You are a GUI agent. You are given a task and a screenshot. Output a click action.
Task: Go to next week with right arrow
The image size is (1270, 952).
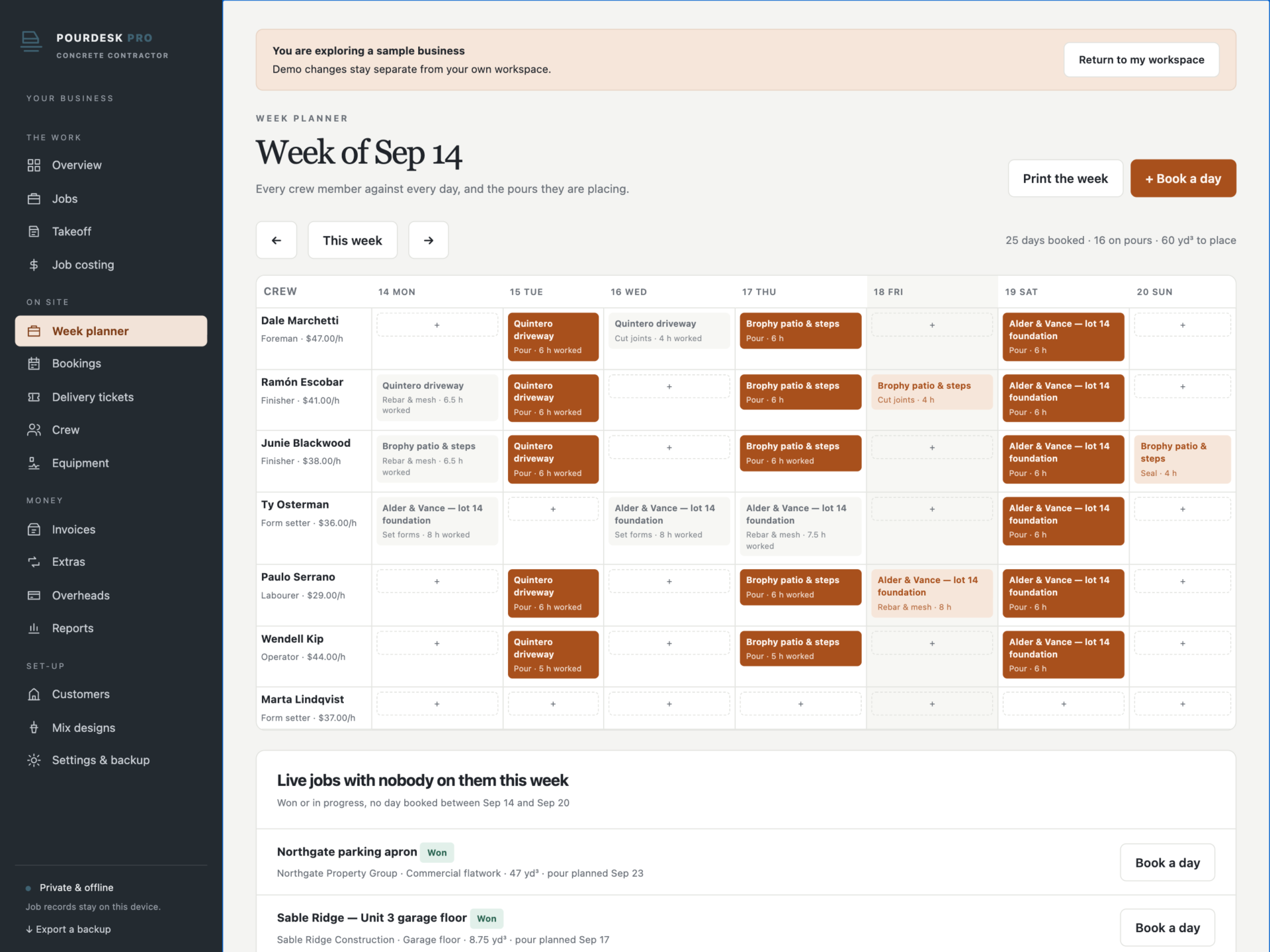[429, 240]
